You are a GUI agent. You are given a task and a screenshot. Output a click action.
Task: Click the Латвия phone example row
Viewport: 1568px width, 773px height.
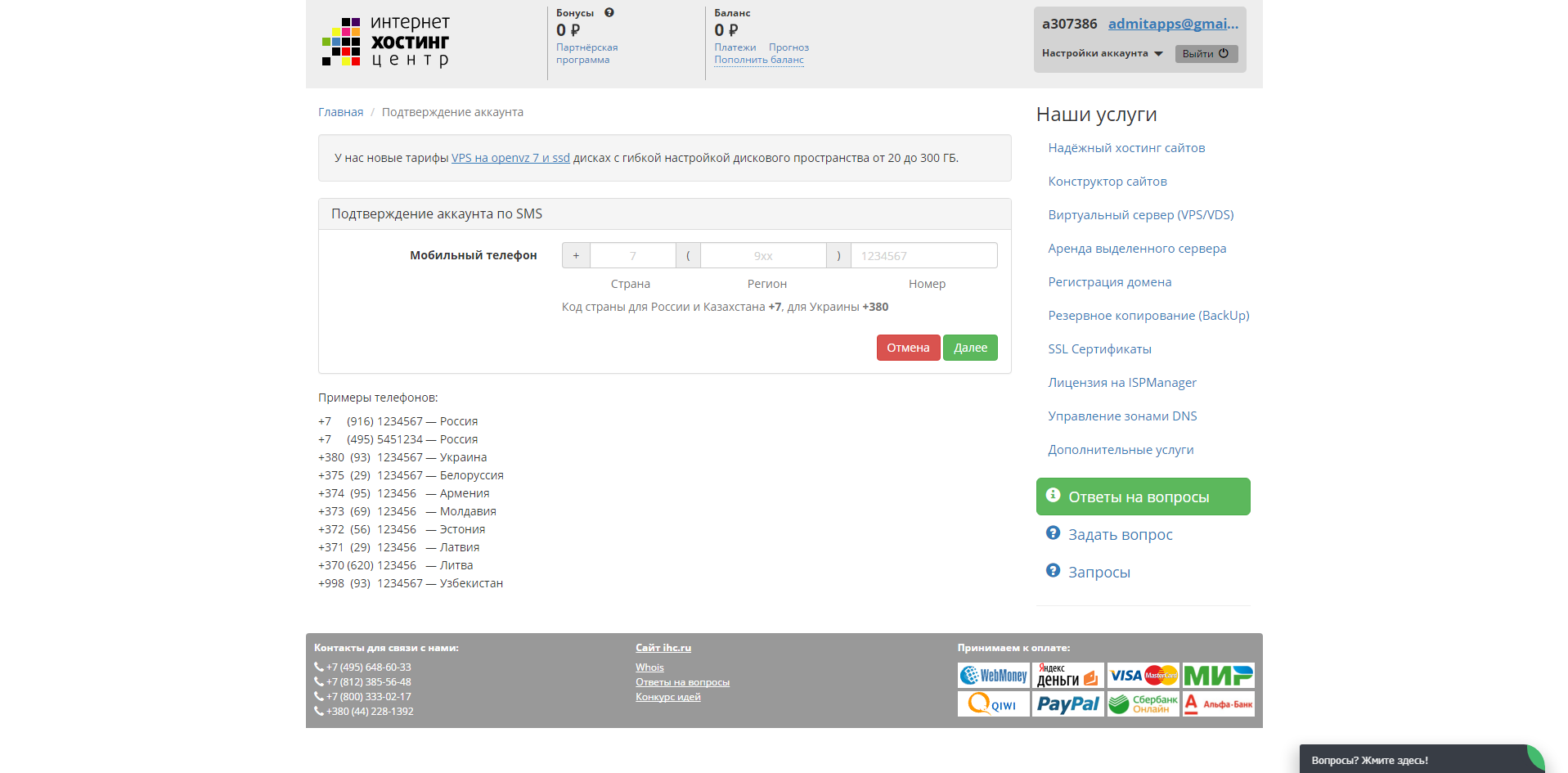point(399,547)
